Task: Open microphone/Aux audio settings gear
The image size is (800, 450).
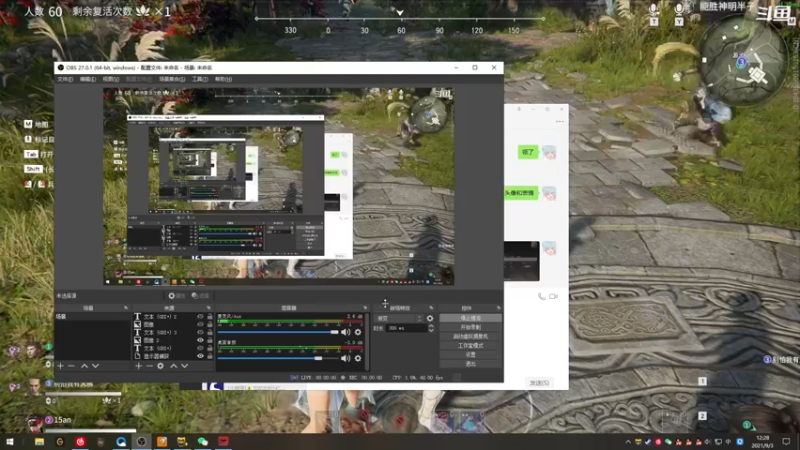Action: pos(358,332)
